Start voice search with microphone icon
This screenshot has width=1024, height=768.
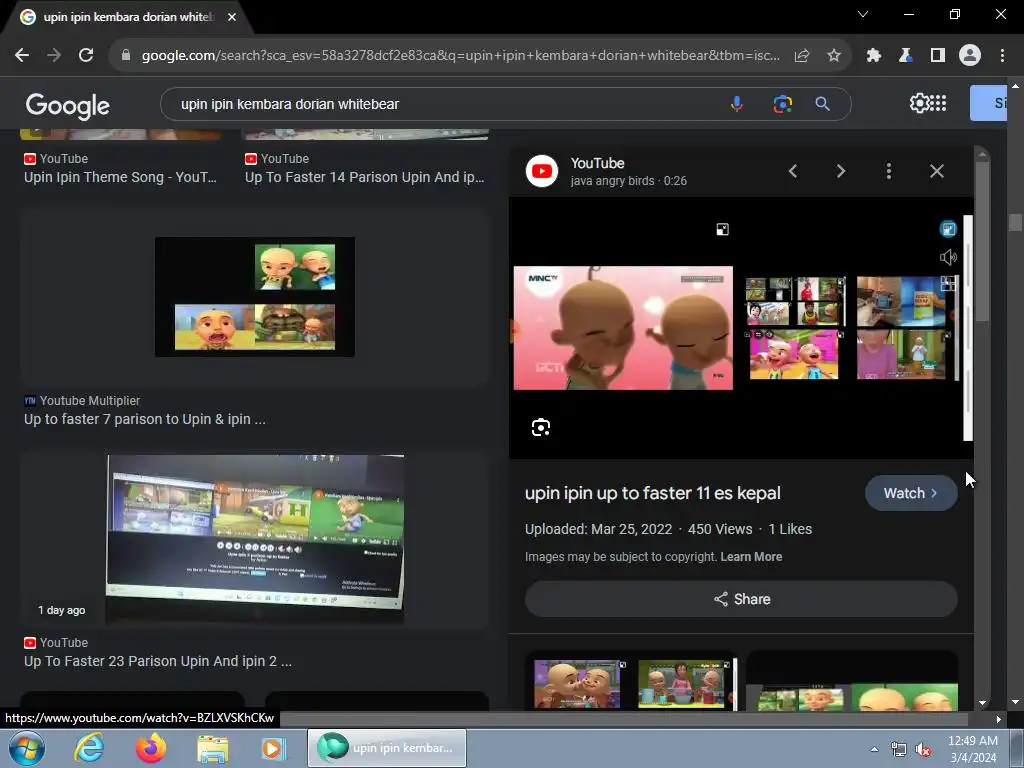[x=737, y=104]
